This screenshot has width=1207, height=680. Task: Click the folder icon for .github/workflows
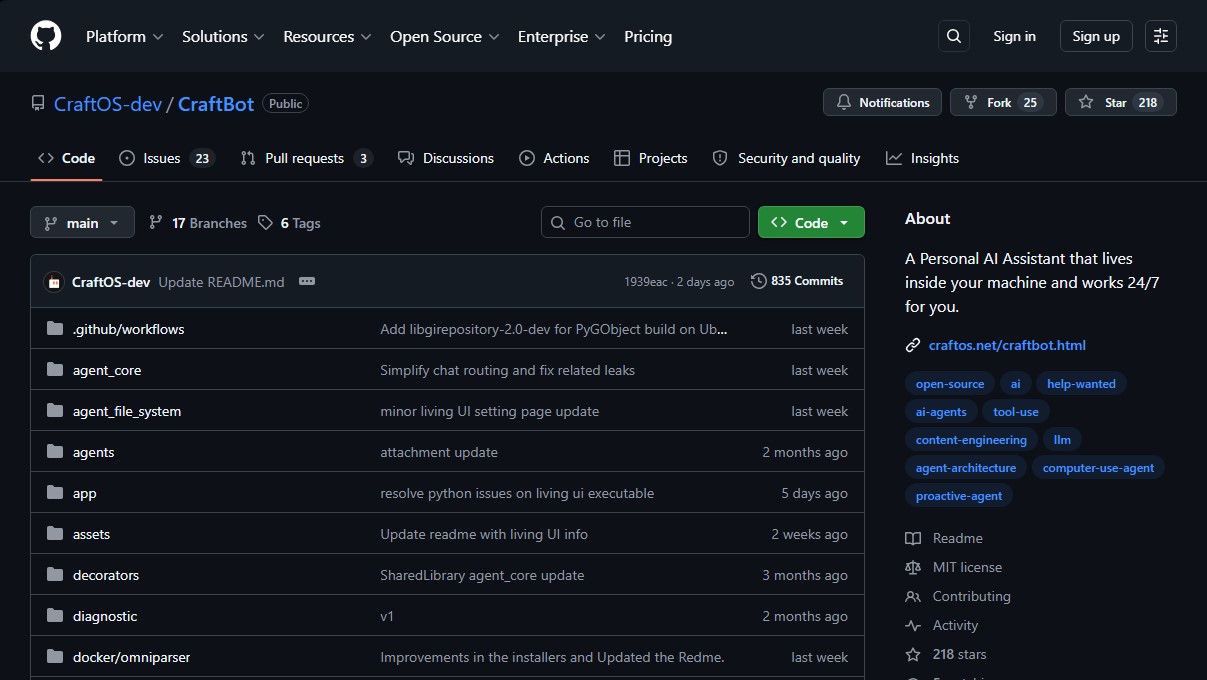(55, 329)
